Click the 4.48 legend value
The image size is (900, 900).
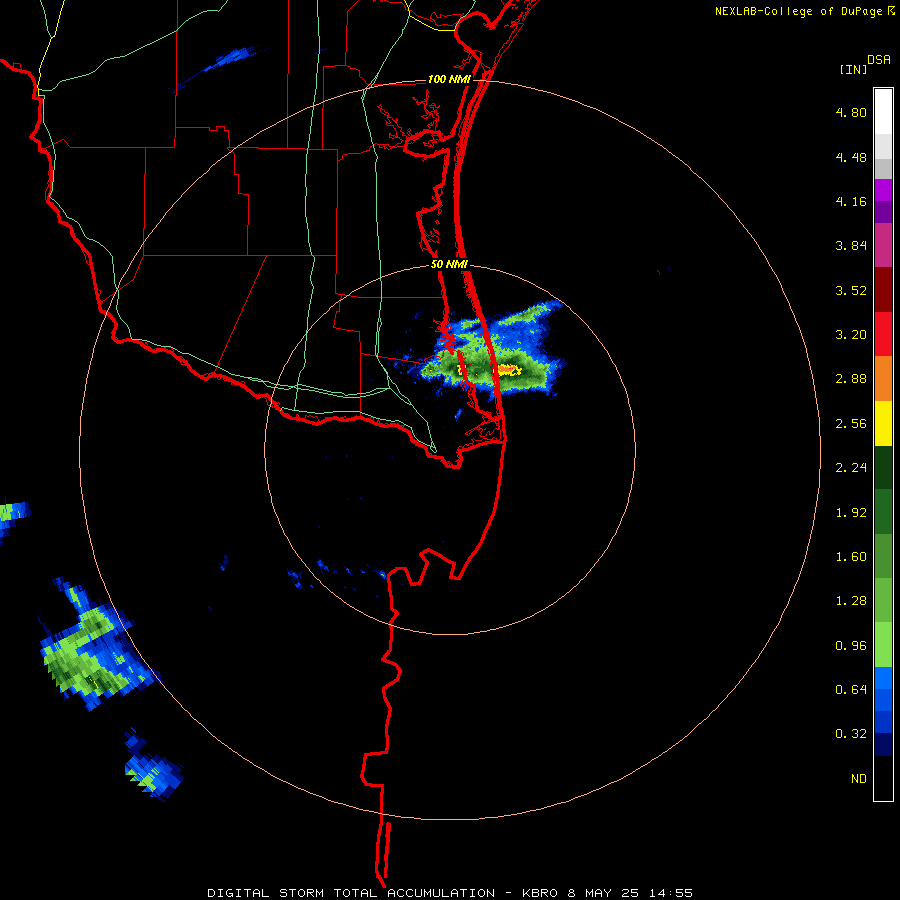[851, 157]
